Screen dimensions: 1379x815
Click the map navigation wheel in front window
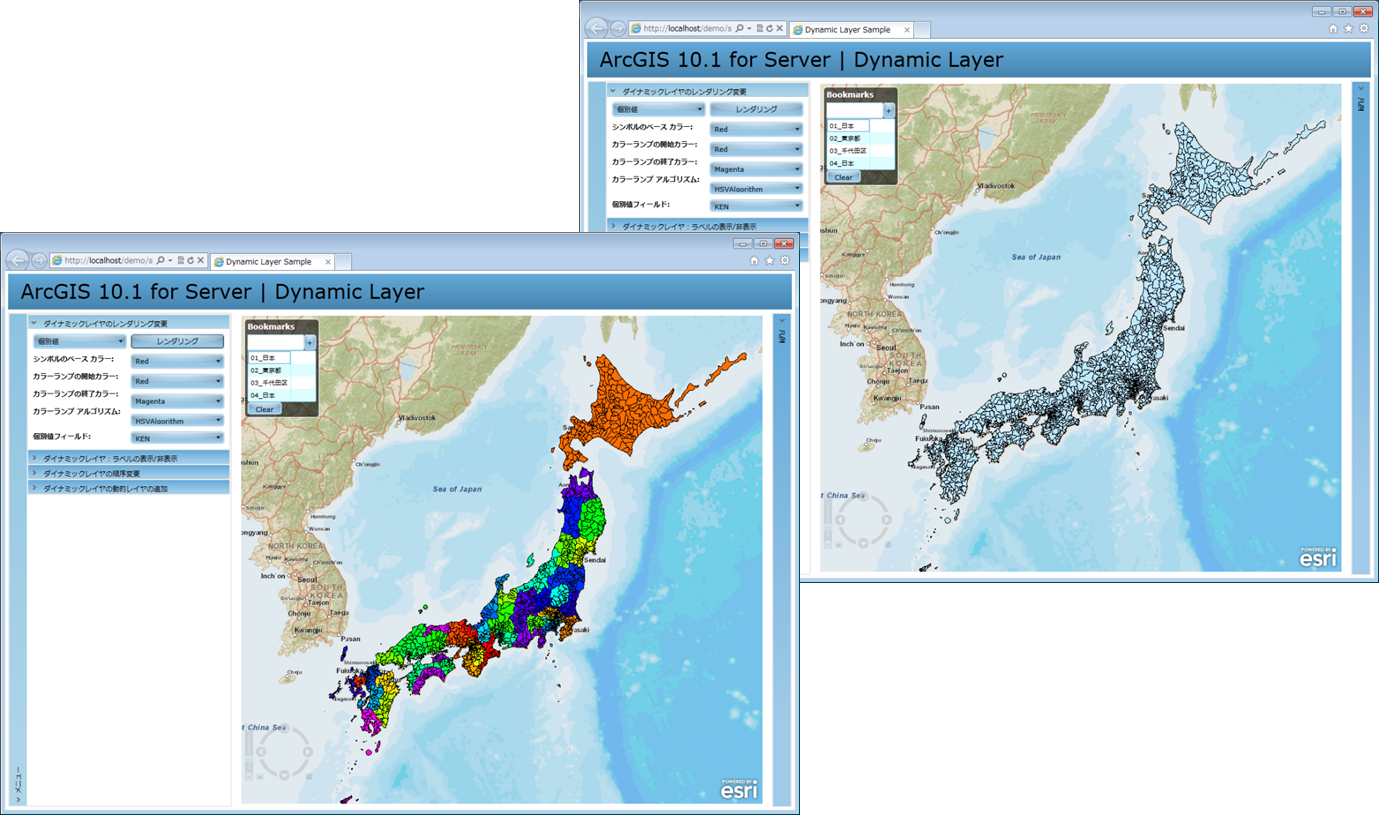(x=283, y=752)
